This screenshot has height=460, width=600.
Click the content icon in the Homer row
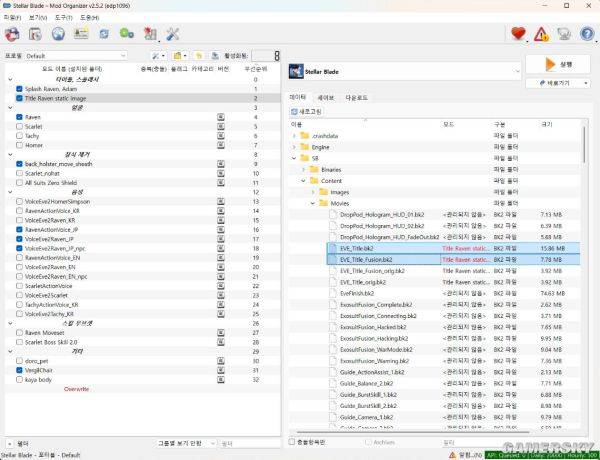221,145
